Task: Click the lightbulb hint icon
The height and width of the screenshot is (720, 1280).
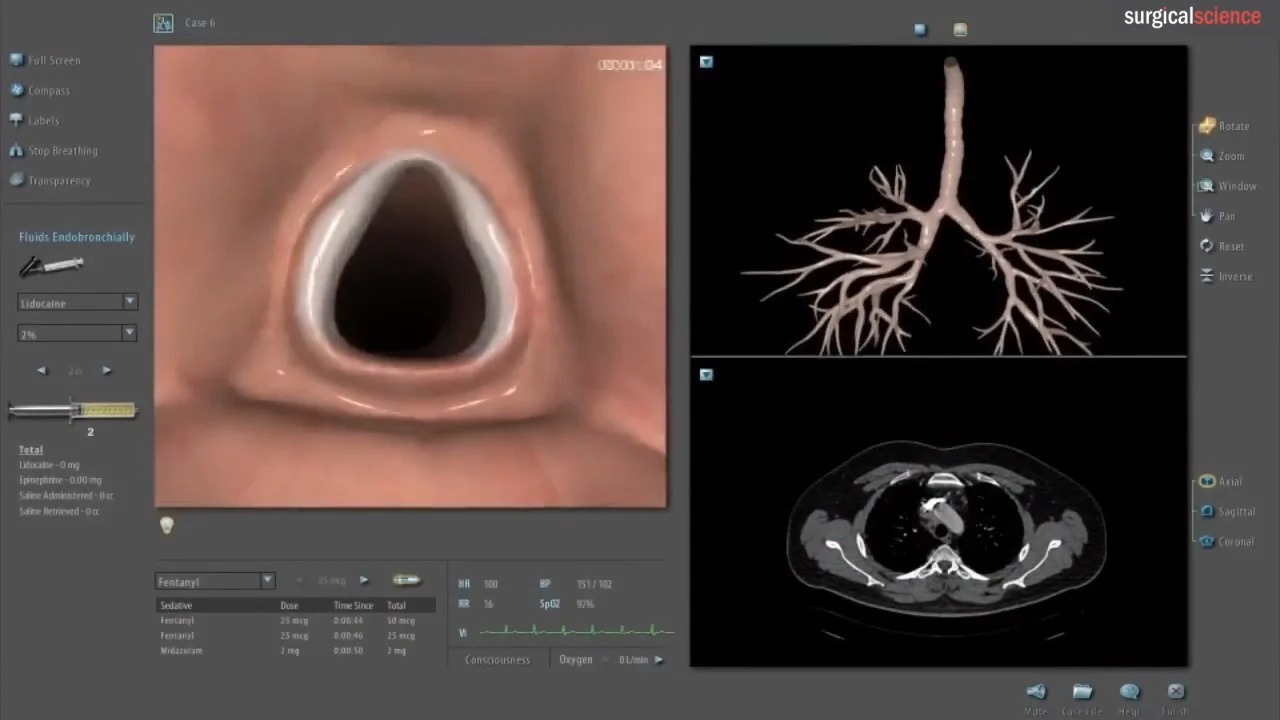Action: (166, 525)
